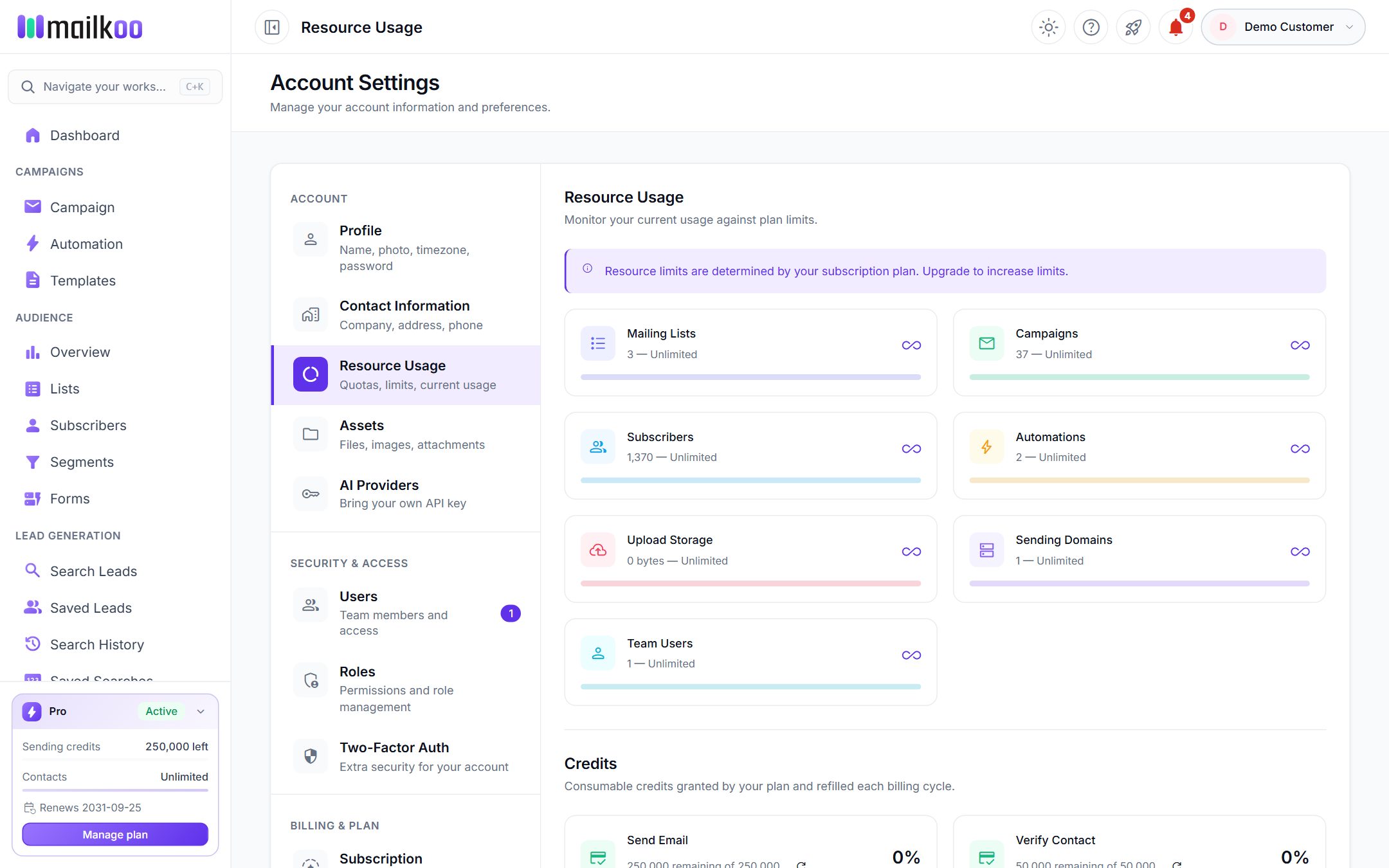Select the Resource Usage settings item

tap(406, 375)
